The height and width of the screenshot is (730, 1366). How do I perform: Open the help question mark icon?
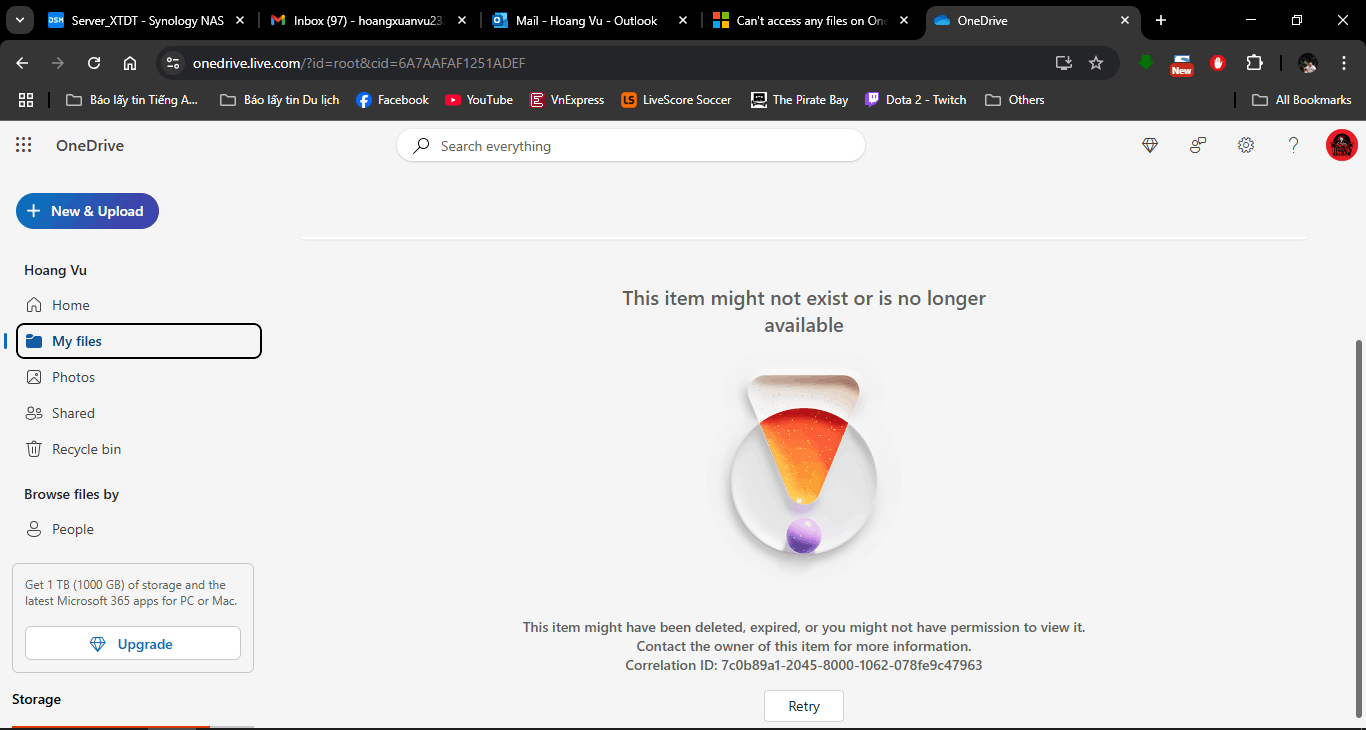pyautogui.click(x=1293, y=145)
